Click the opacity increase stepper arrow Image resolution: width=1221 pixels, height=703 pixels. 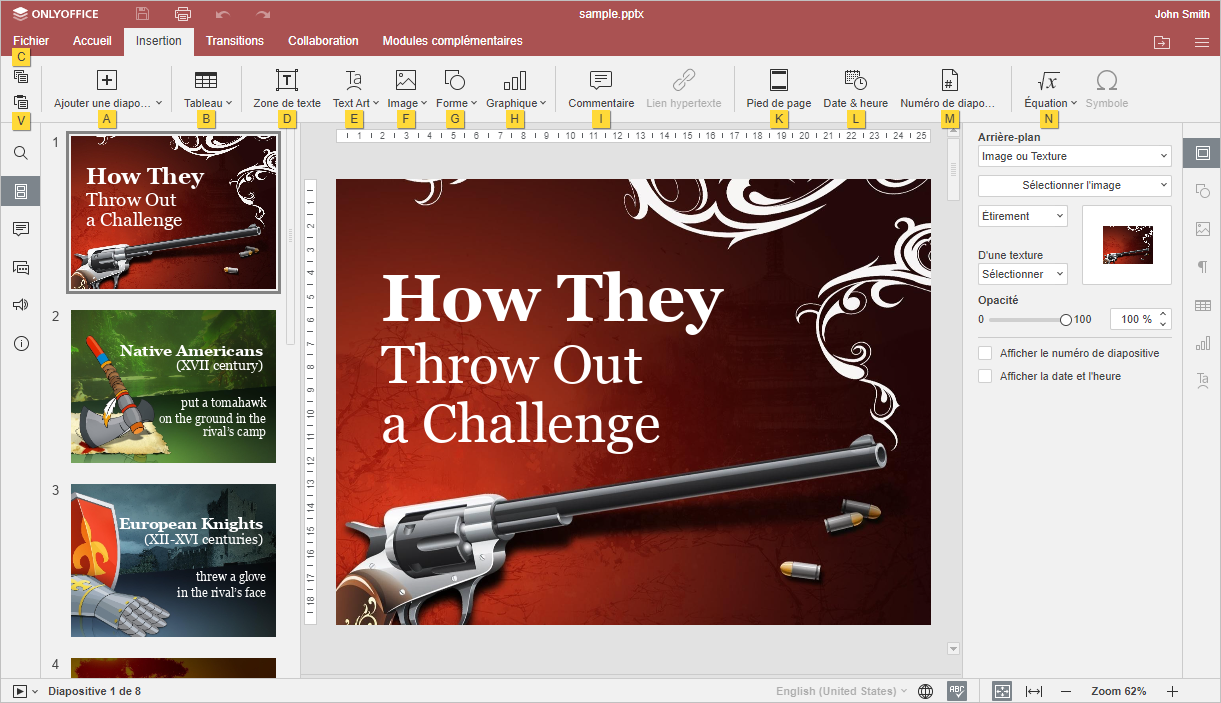[x=1164, y=314]
